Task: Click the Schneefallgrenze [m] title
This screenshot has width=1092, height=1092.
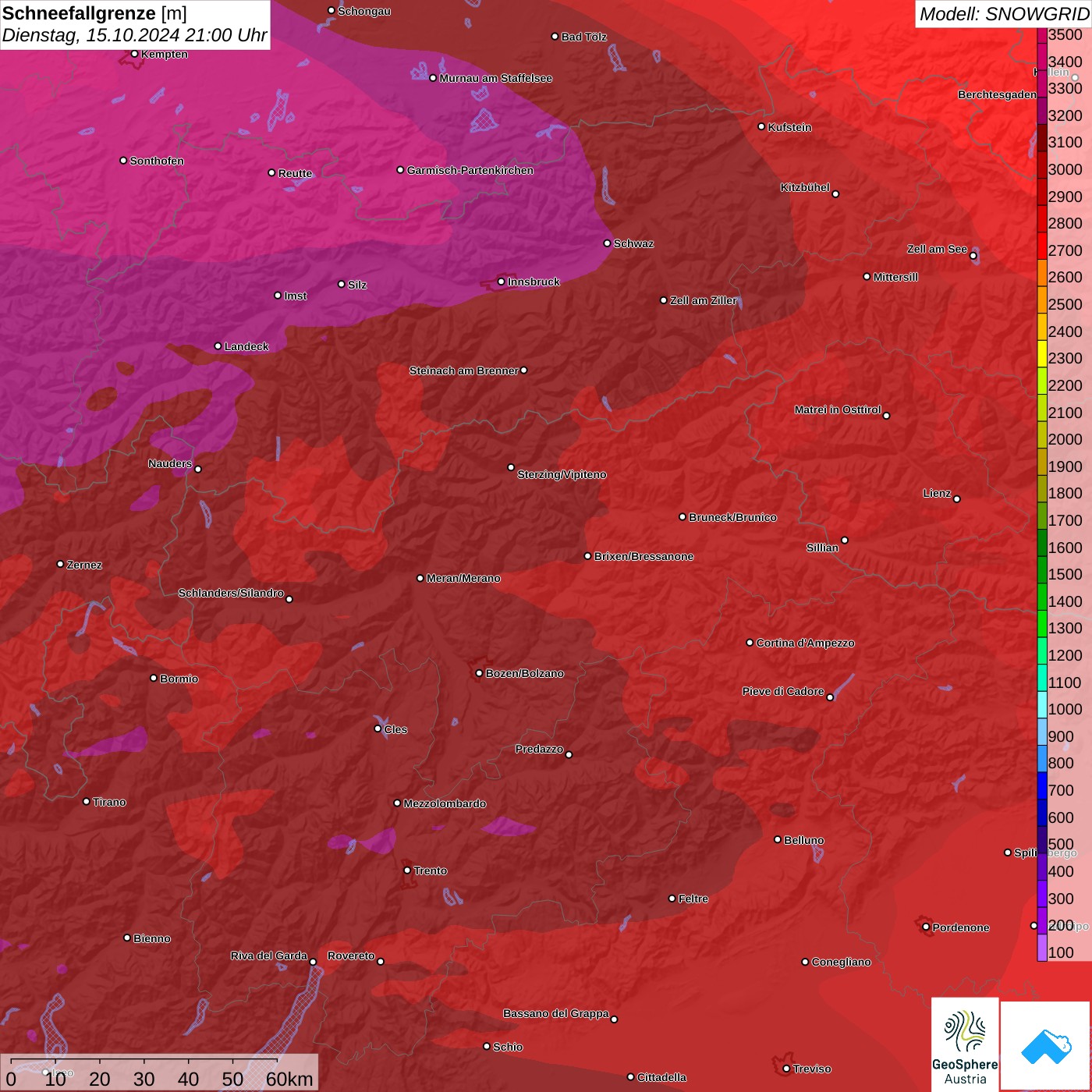Action: [x=94, y=13]
